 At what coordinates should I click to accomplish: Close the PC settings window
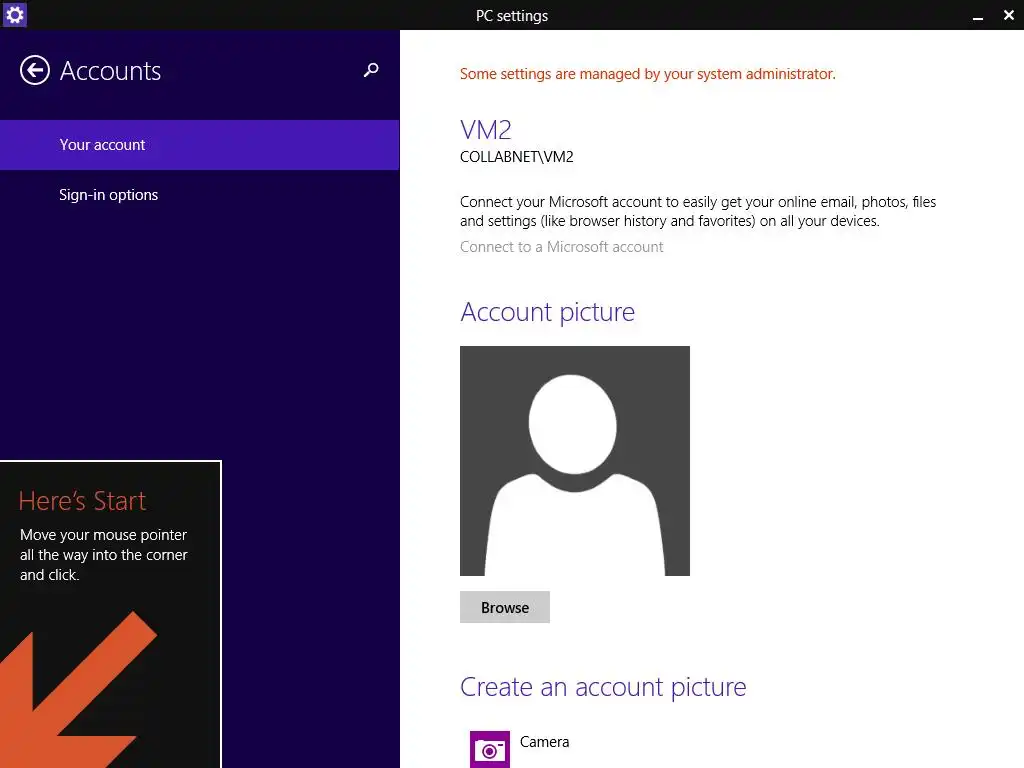tap(1008, 15)
